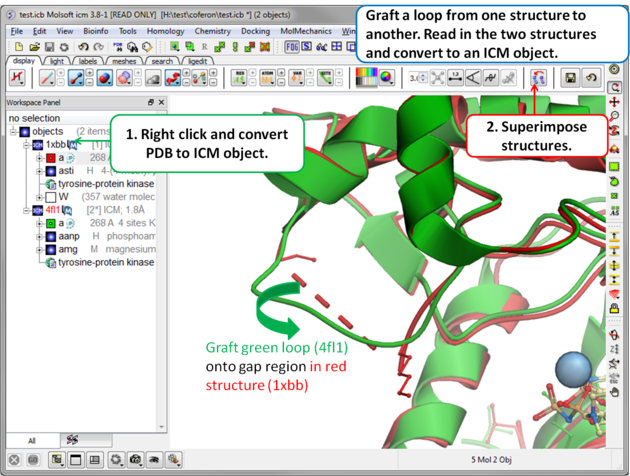The image size is (630, 476).
Task: Click the camera snapshot icon in bottom bar
Action: tap(136, 460)
